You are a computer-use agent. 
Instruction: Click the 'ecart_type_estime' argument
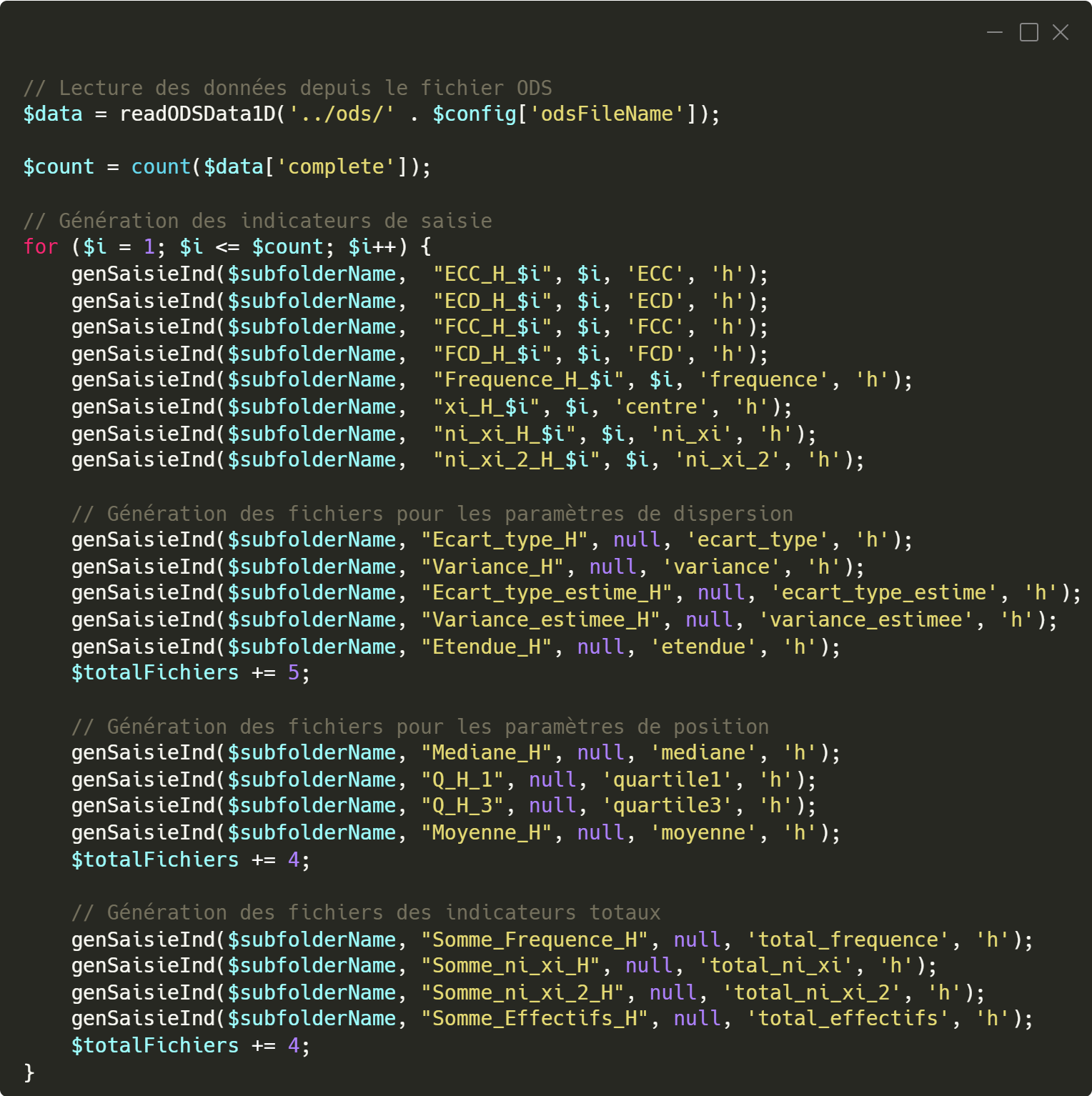[883, 593]
